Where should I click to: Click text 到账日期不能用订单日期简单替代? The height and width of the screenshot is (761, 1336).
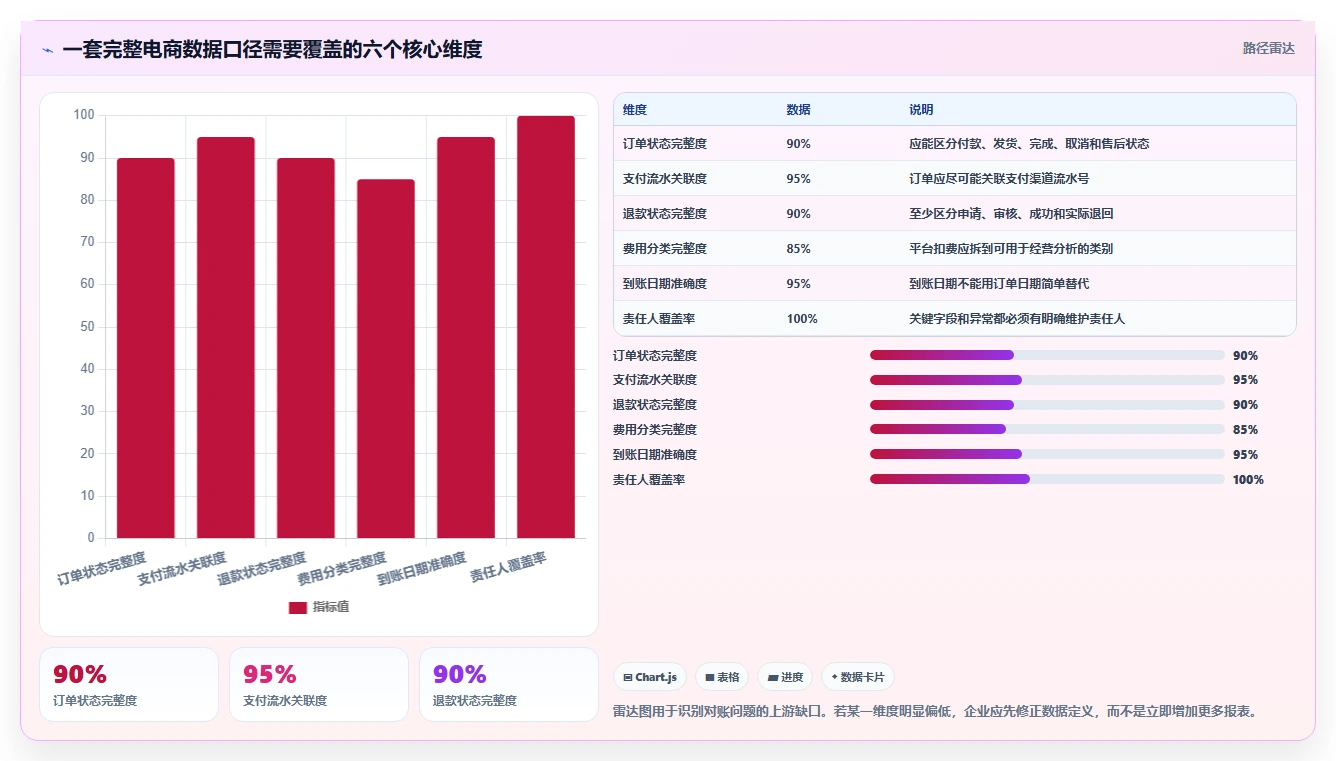(999, 283)
